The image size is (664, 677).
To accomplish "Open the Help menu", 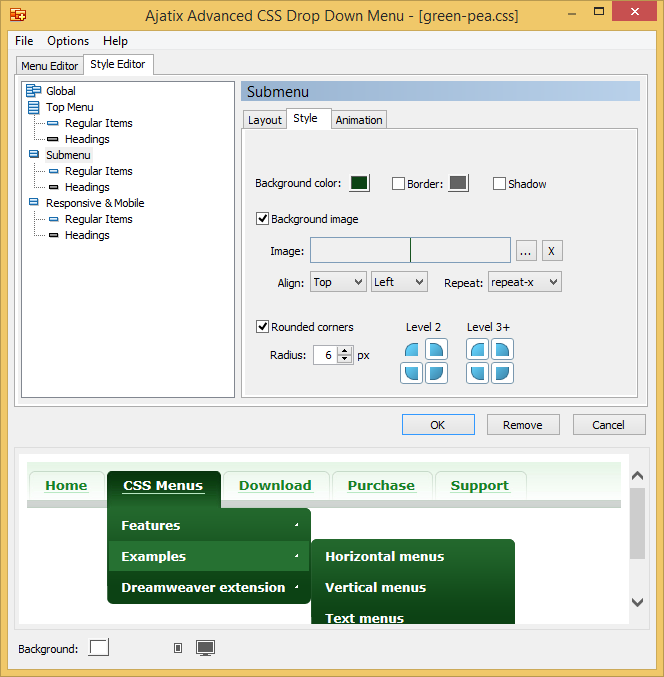I will [x=115, y=41].
